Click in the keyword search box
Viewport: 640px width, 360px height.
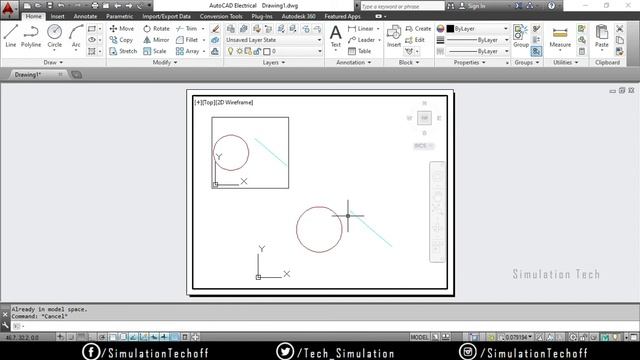(x=402, y=6)
